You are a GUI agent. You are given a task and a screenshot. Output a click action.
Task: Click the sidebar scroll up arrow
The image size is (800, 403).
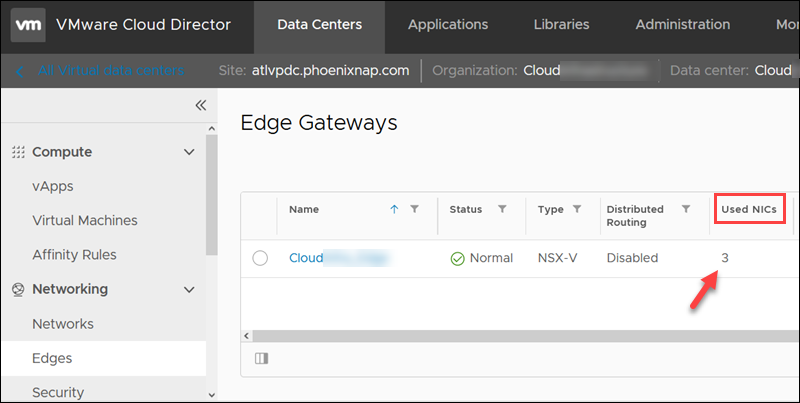coord(212,129)
